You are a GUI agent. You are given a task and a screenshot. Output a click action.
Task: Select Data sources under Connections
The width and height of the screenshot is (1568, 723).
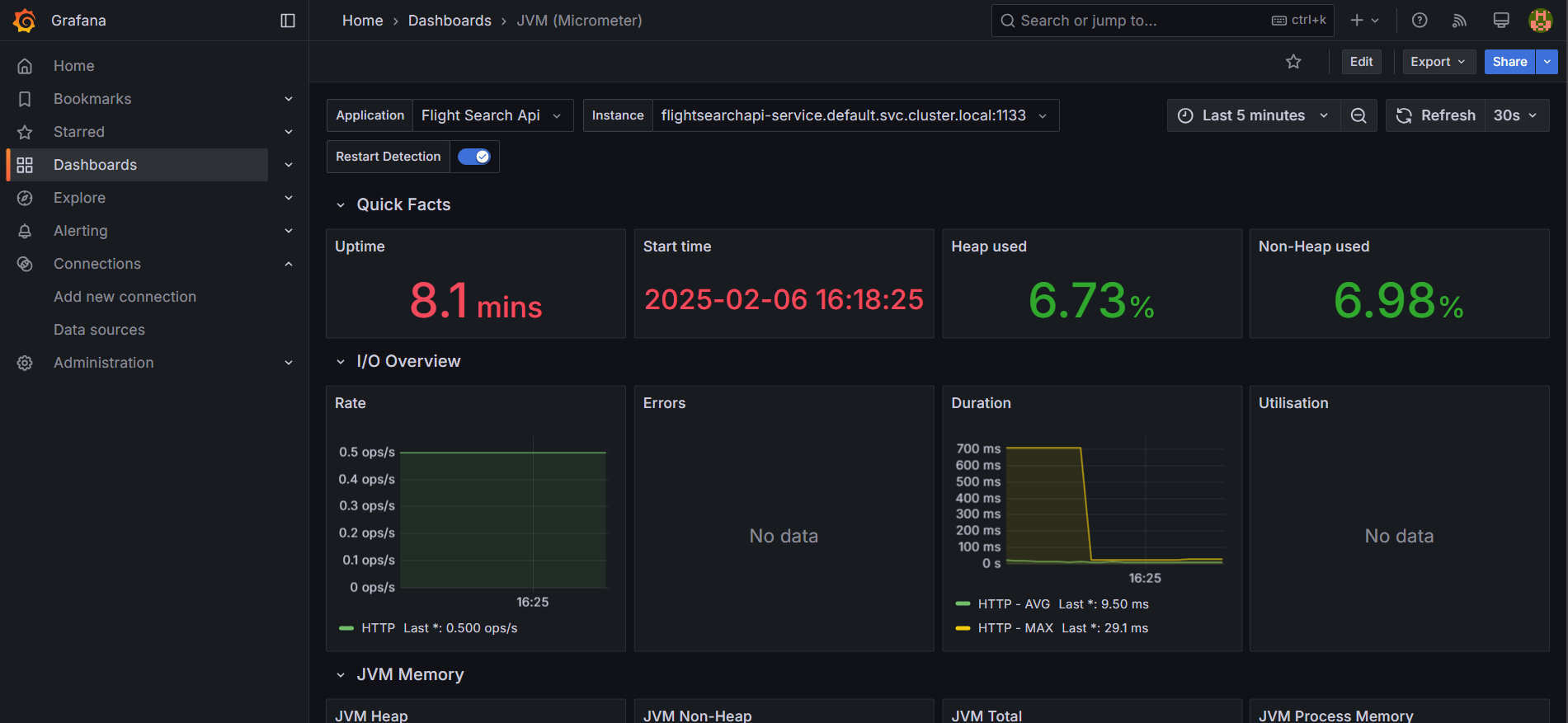tap(99, 330)
